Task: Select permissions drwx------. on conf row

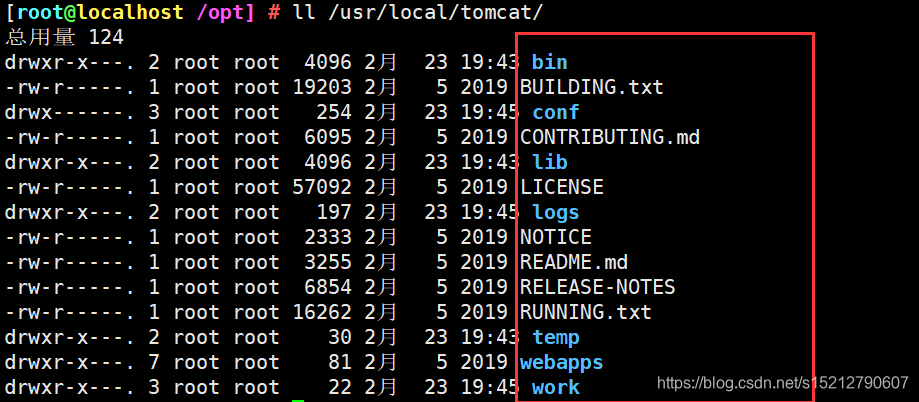Action: click(x=70, y=112)
